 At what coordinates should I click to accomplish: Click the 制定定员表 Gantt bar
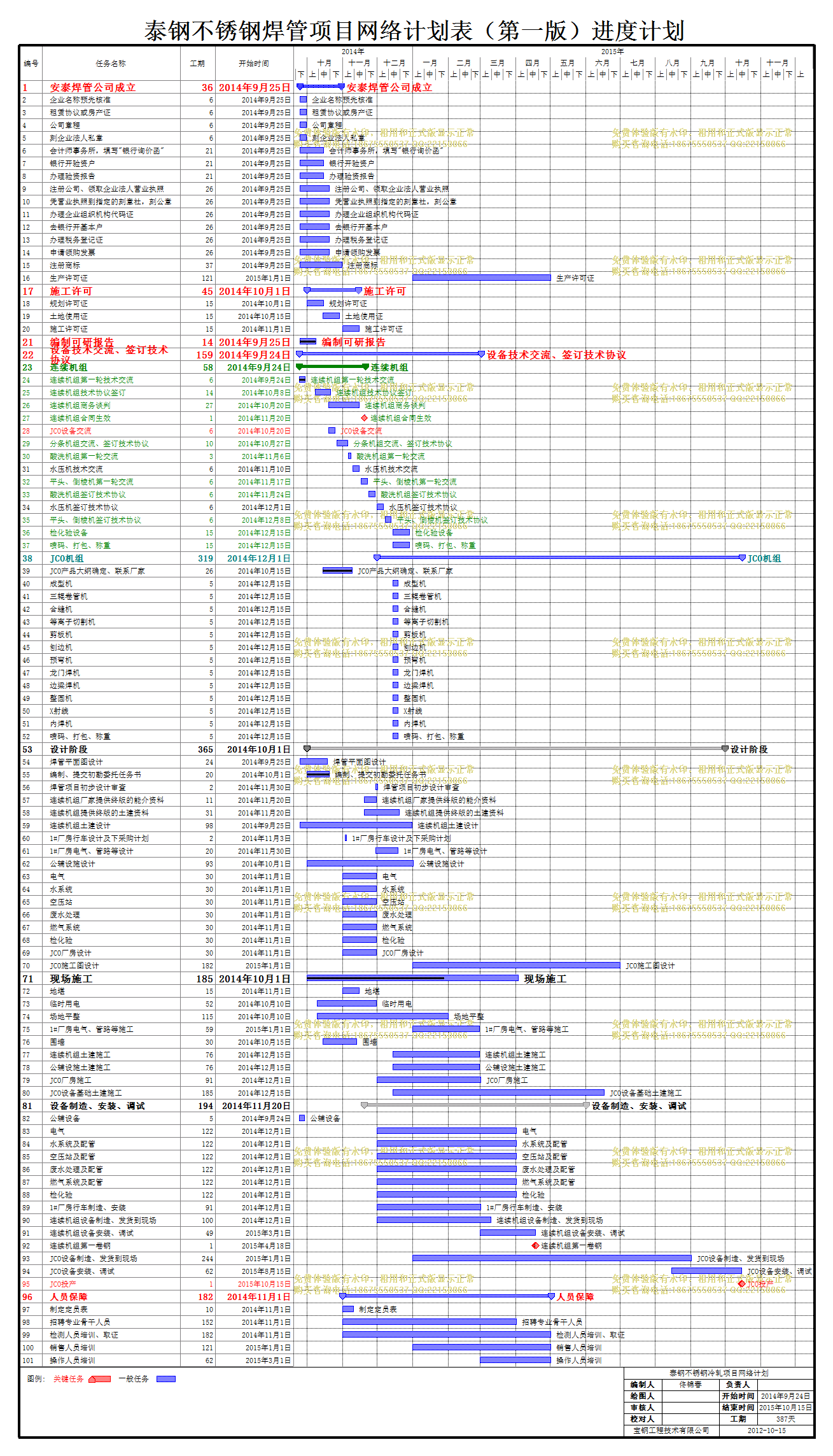click(x=348, y=1309)
